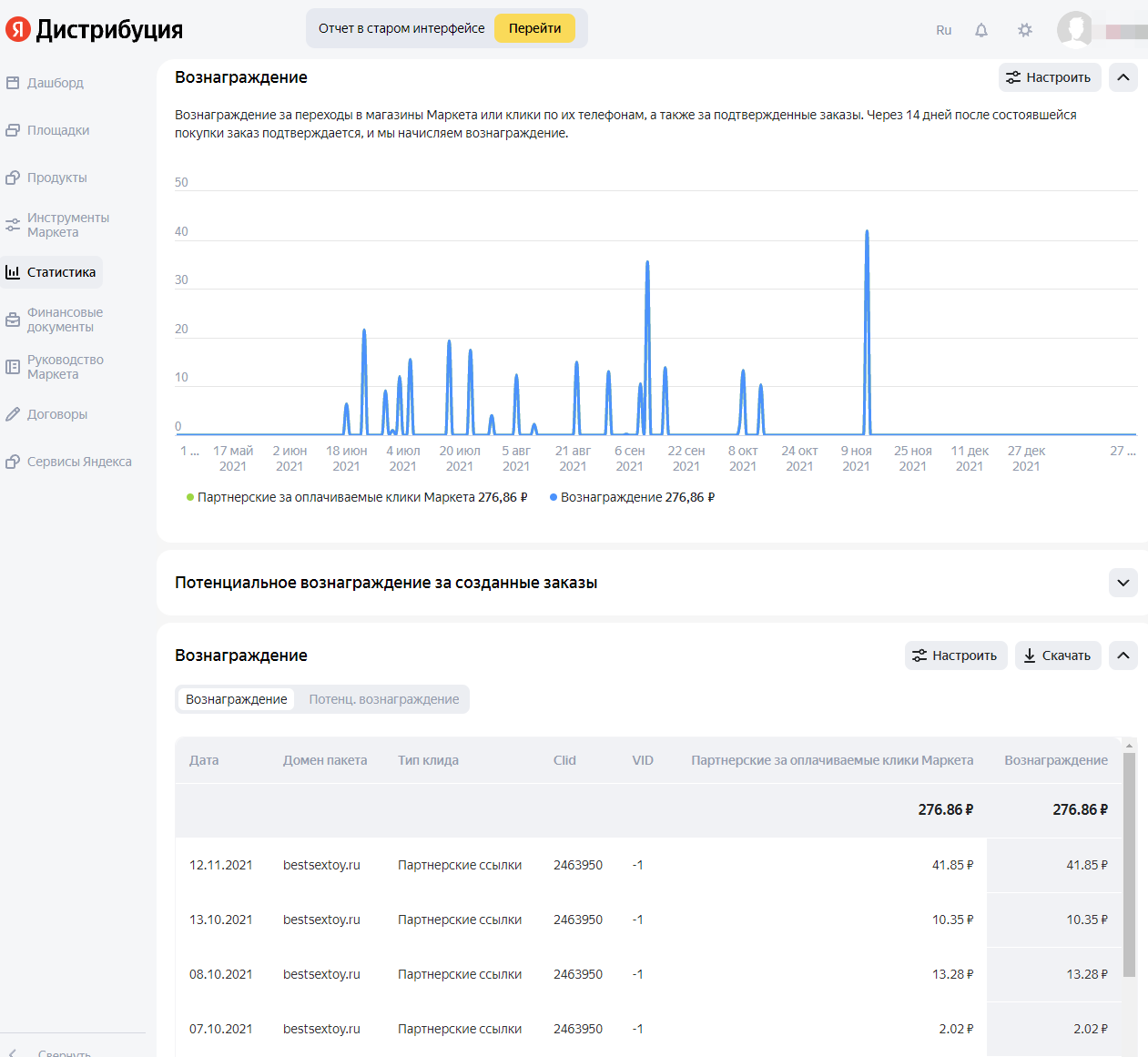
Task: Click Настроить above the reward chart
Action: [1050, 77]
